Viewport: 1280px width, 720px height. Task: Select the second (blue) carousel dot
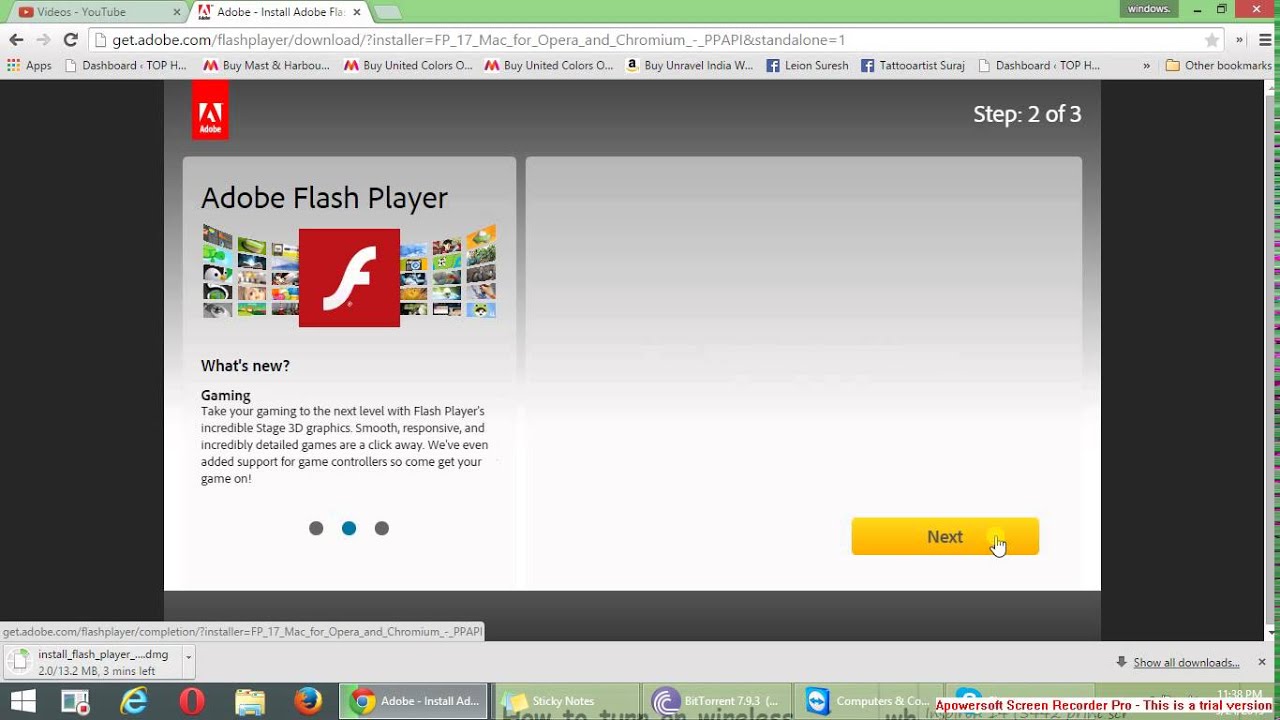[349, 528]
